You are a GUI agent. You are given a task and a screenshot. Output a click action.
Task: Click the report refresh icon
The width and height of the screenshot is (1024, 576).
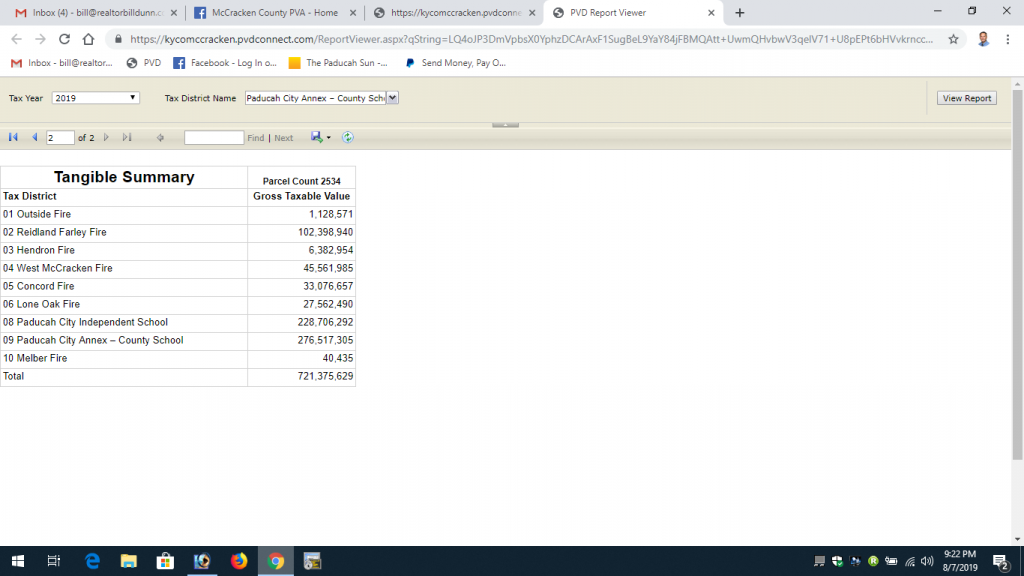[x=347, y=137]
